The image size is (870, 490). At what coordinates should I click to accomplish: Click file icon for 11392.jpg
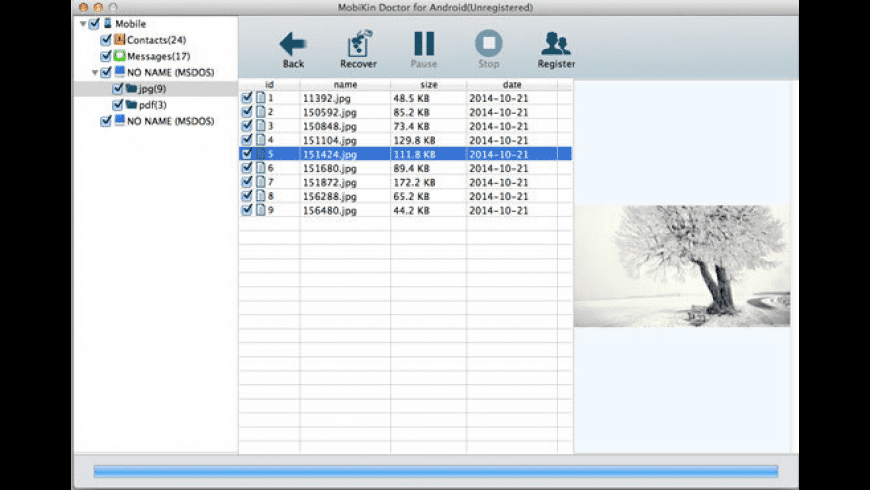260,98
